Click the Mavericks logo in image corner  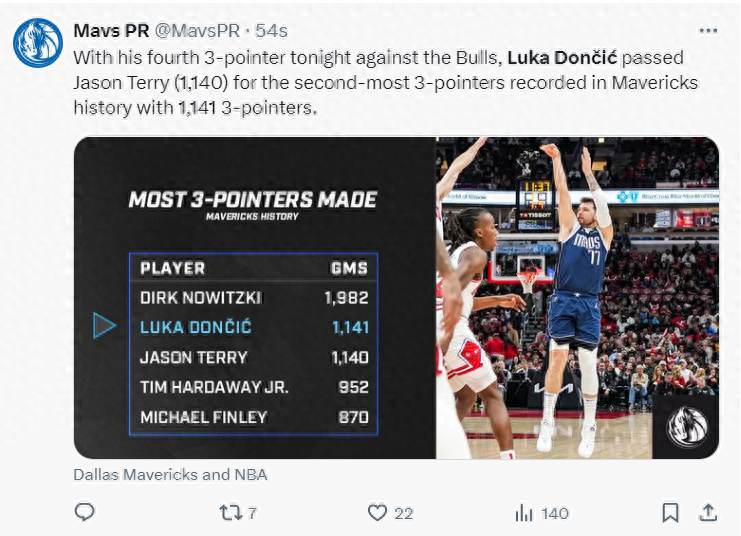click(x=687, y=427)
